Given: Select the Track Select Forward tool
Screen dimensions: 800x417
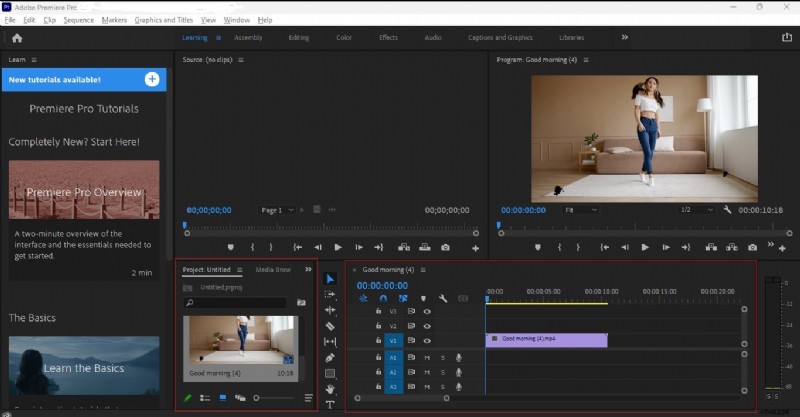Looking at the screenshot, I should tap(330, 295).
